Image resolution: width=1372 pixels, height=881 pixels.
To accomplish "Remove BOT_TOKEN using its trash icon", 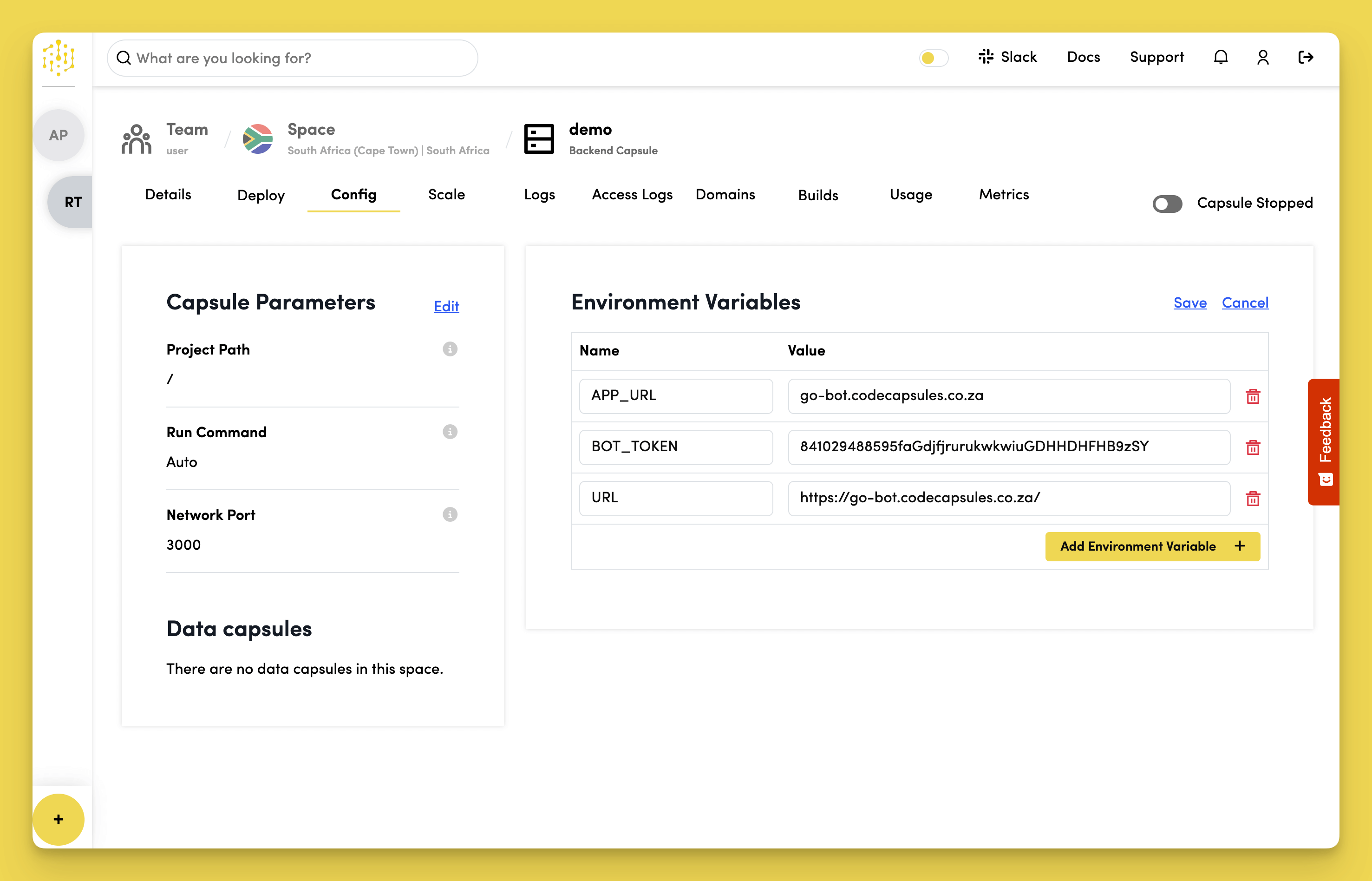I will click(x=1253, y=448).
